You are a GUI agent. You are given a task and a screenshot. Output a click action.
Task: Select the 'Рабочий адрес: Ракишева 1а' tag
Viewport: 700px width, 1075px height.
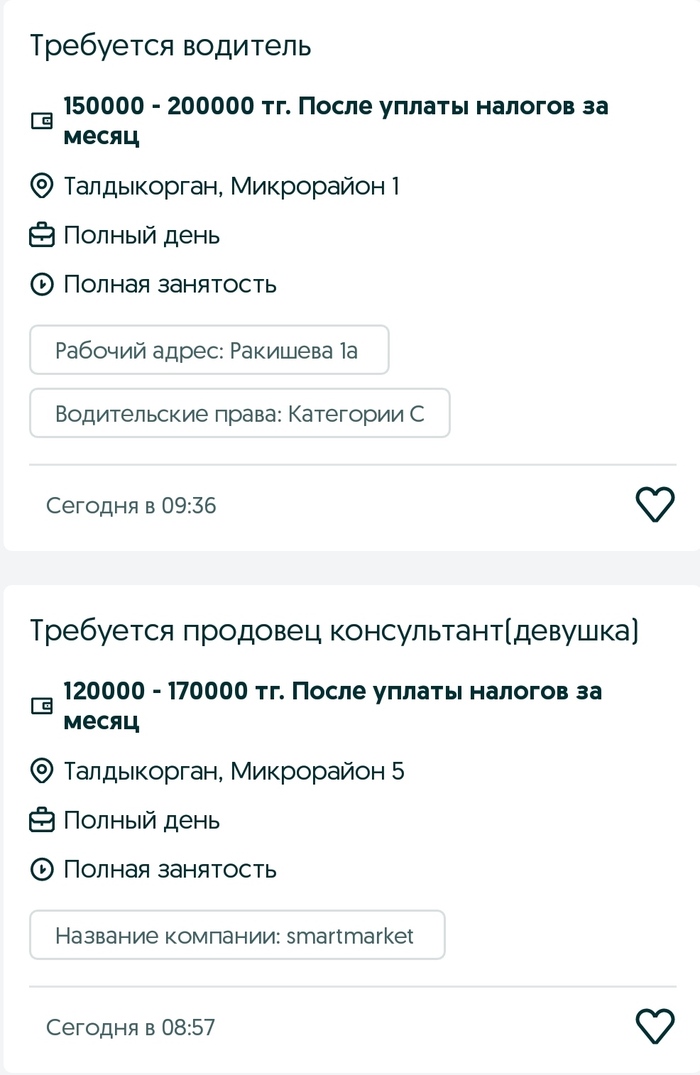coord(208,351)
